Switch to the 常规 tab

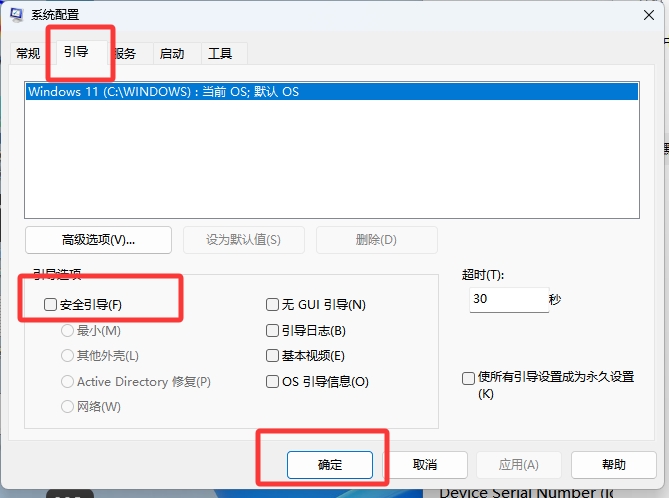coord(28,53)
